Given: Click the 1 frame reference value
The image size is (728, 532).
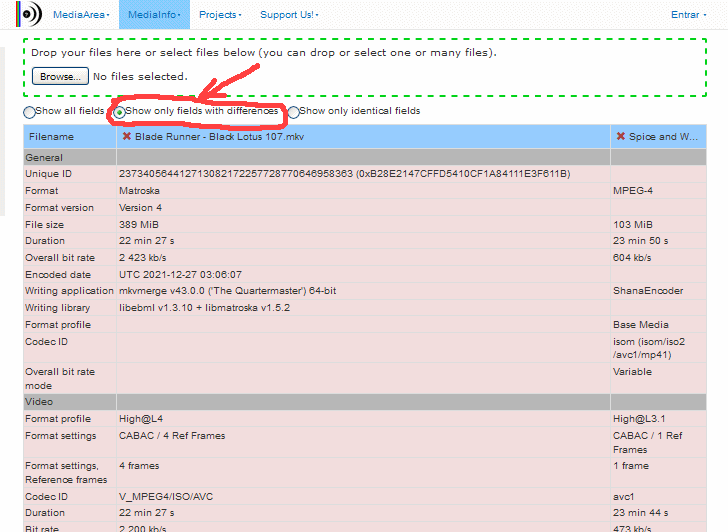Looking at the screenshot, I should pyautogui.click(x=630, y=466).
